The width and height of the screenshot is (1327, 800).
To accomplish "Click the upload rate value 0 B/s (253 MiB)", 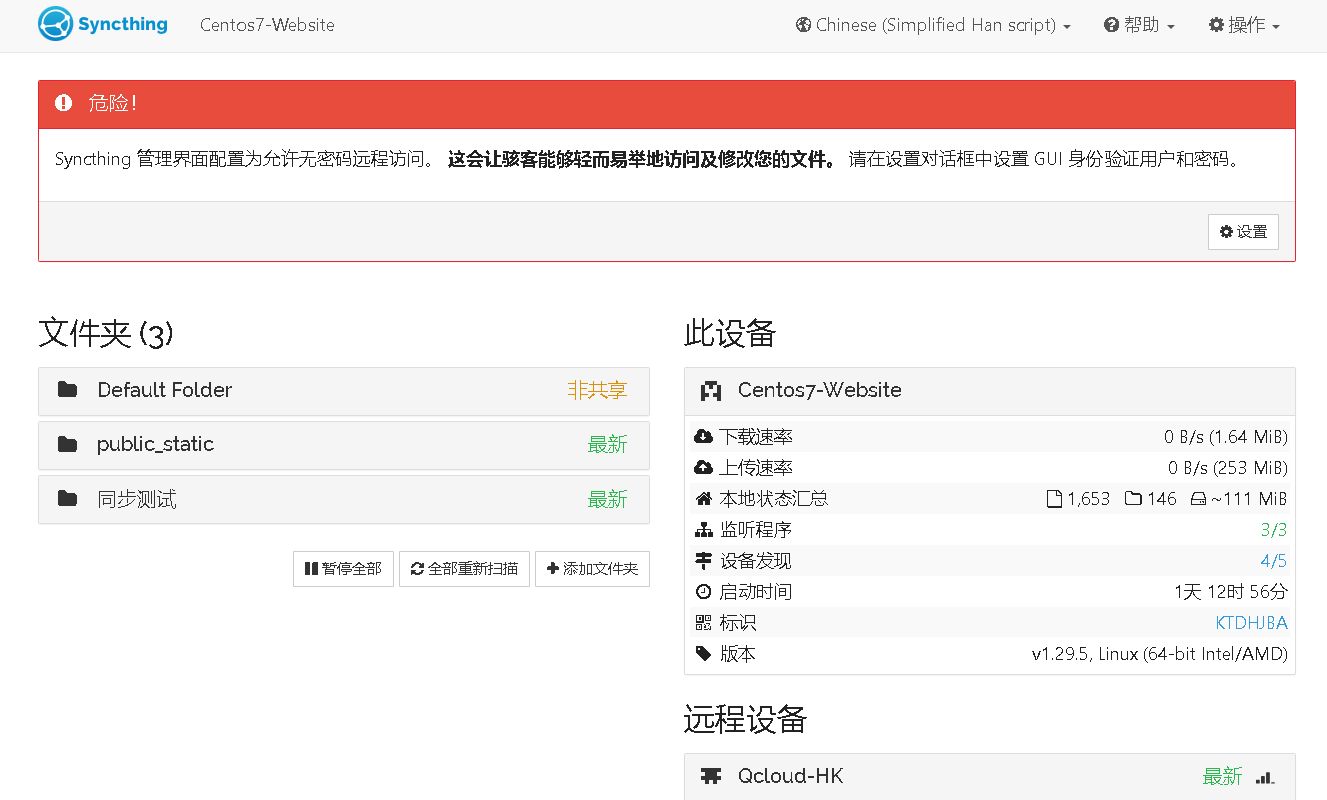I will pyautogui.click(x=1228, y=468).
